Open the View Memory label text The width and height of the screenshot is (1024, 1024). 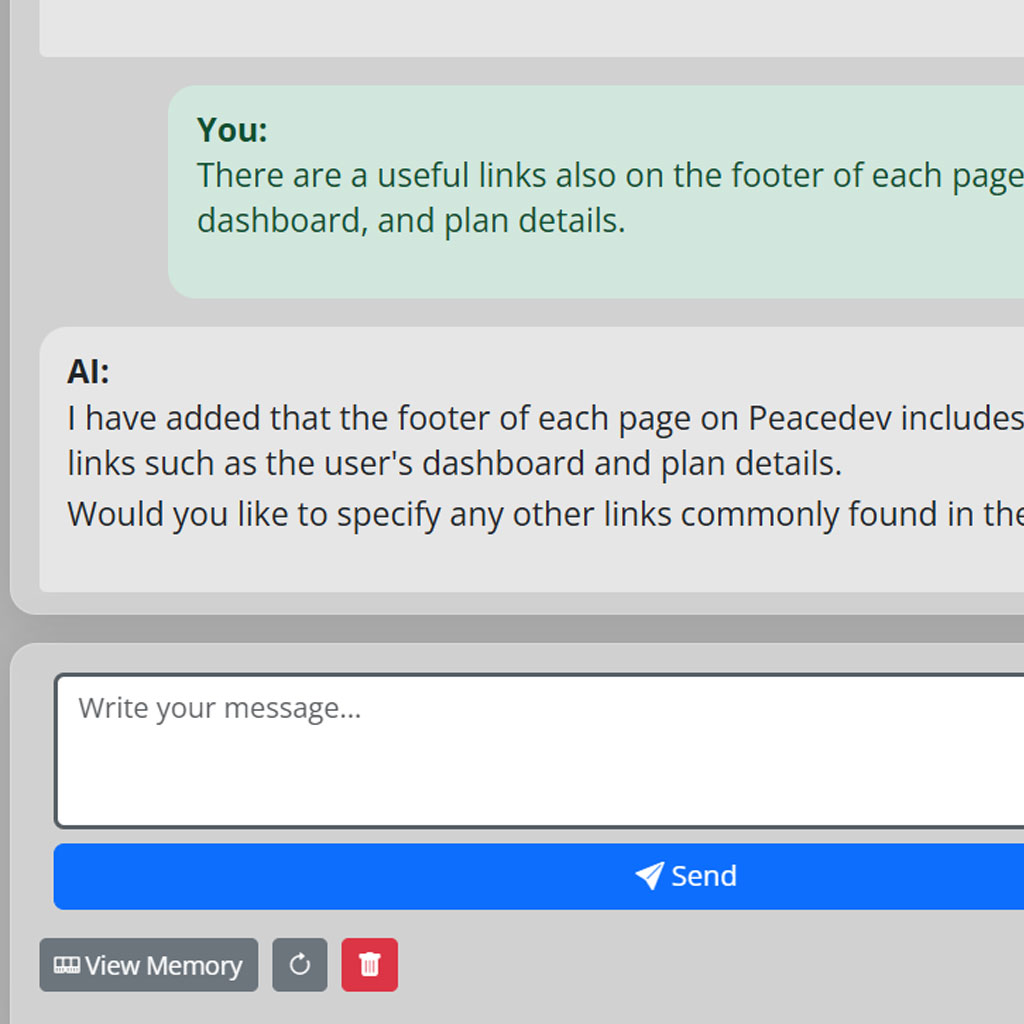point(163,965)
